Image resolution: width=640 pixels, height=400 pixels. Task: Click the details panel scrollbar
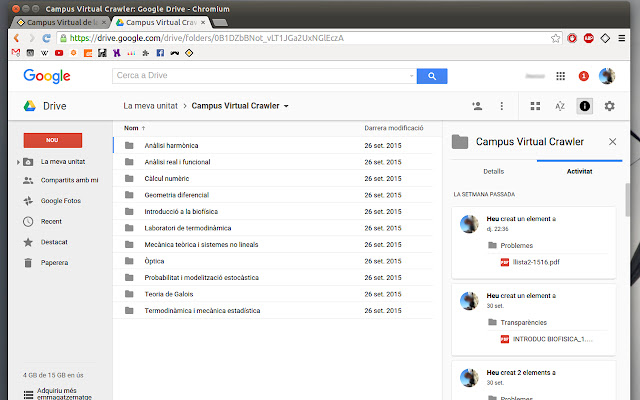point(628,200)
